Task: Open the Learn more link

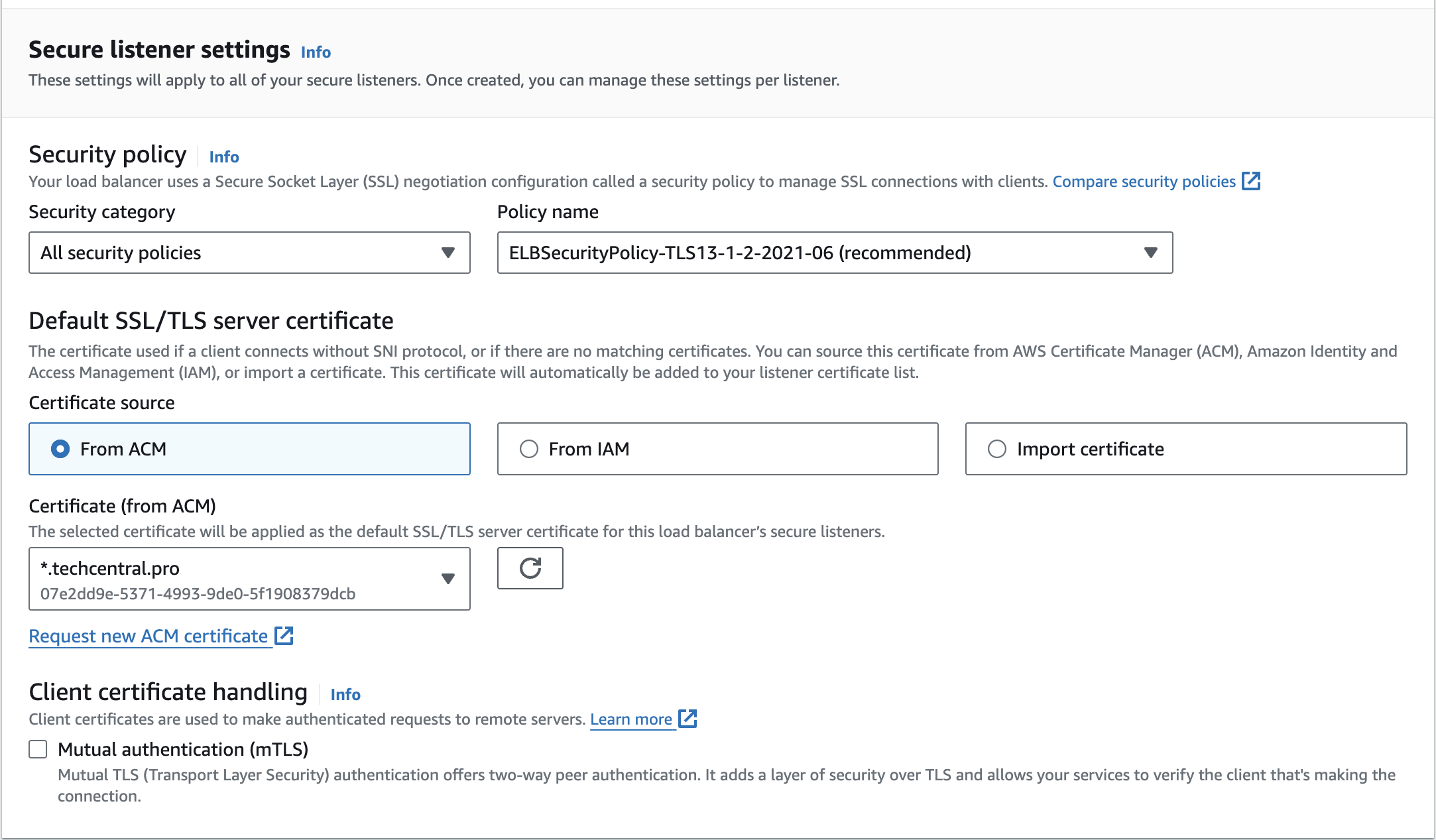Action: click(630, 719)
